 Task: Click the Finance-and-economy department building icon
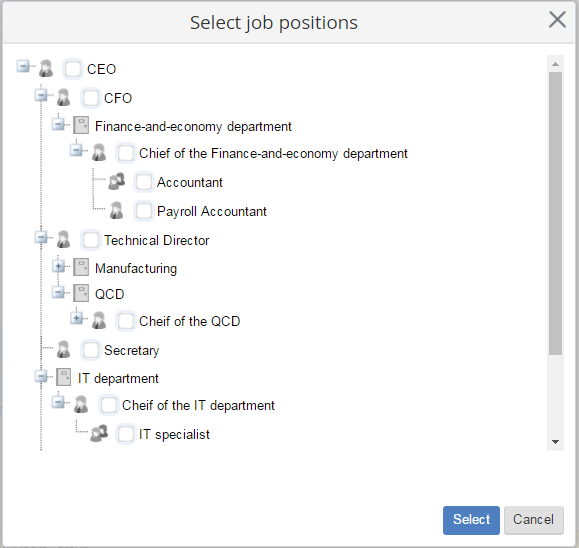click(81, 125)
